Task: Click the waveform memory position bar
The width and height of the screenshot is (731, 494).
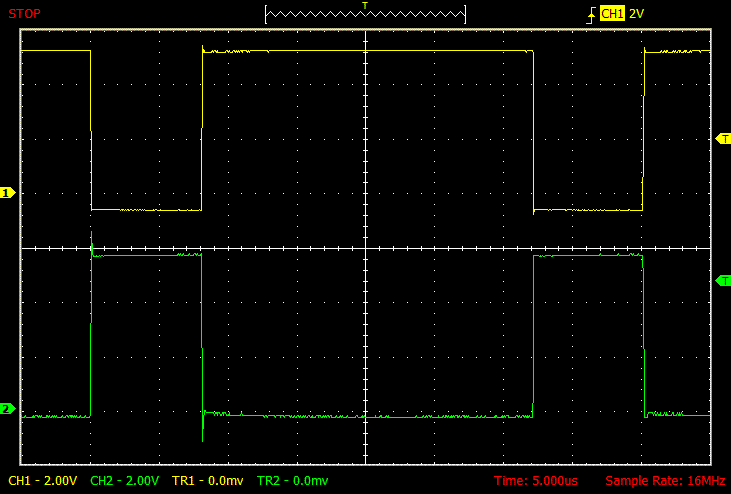Action: click(x=365, y=14)
